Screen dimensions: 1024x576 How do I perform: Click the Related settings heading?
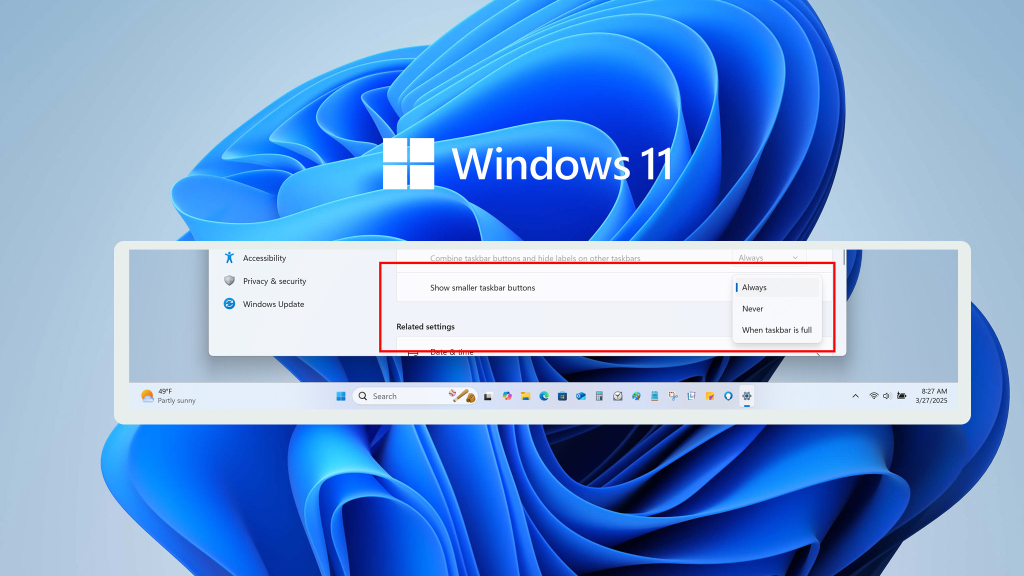tap(425, 327)
